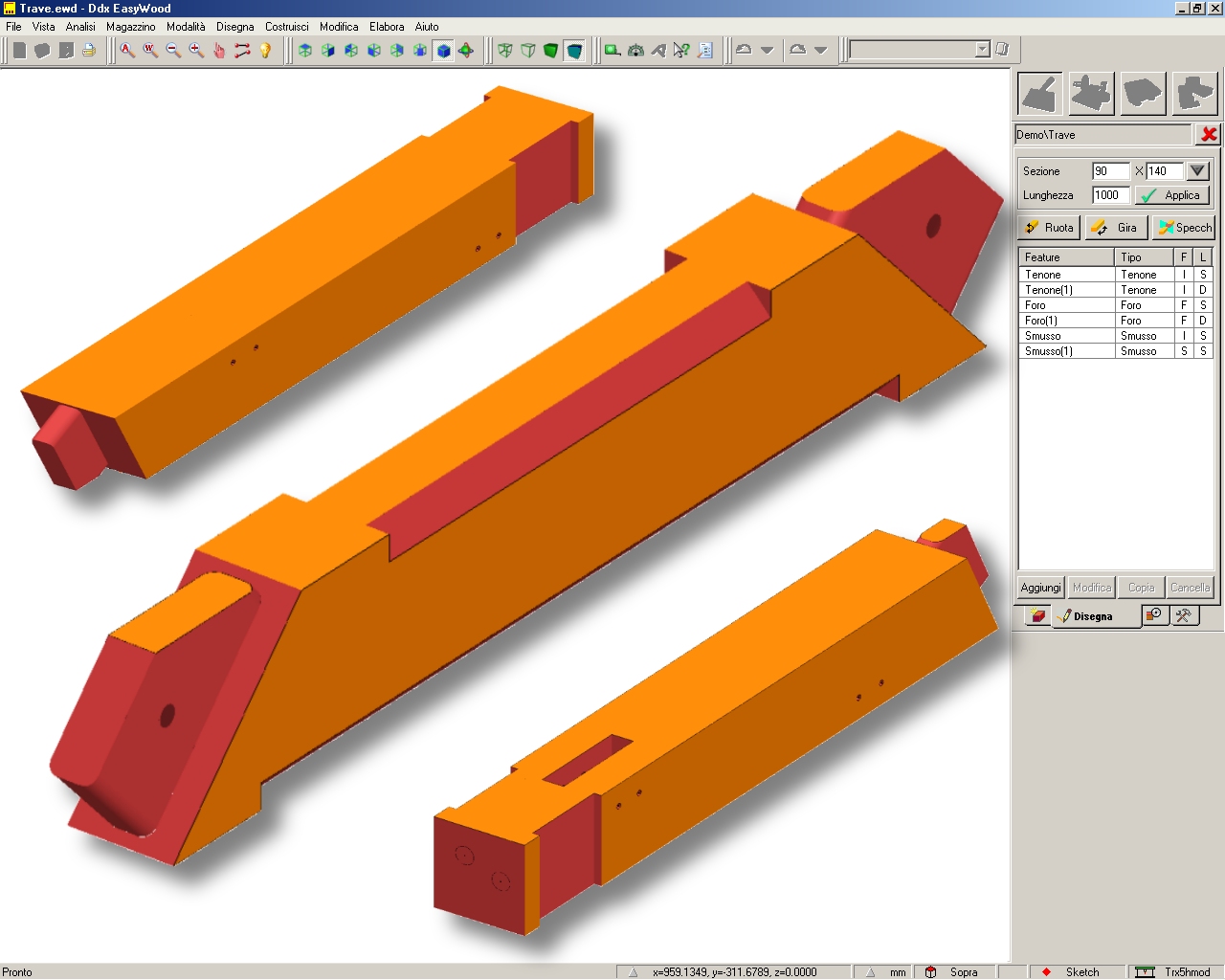This screenshot has height=980, width=1225.
Task: Switch to the Disegna tab
Action: point(1093,617)
